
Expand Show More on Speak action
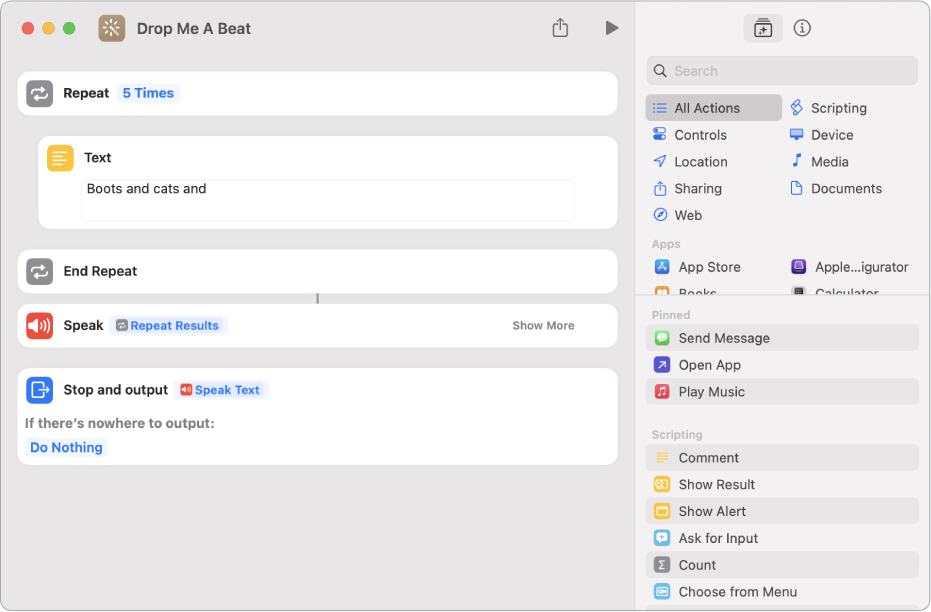click(543, 326)
